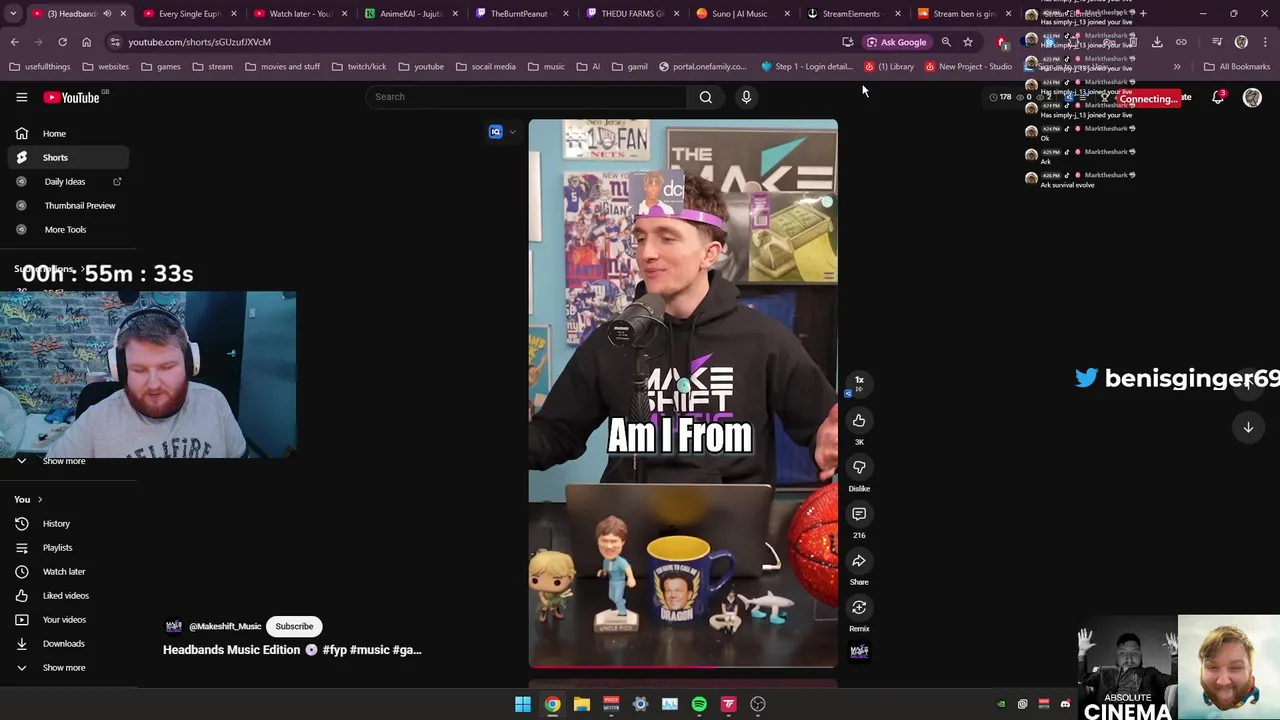This screenshot has width=1280, height=720.
Task: Click the address bar URL
Action: (x=199, y=42)
